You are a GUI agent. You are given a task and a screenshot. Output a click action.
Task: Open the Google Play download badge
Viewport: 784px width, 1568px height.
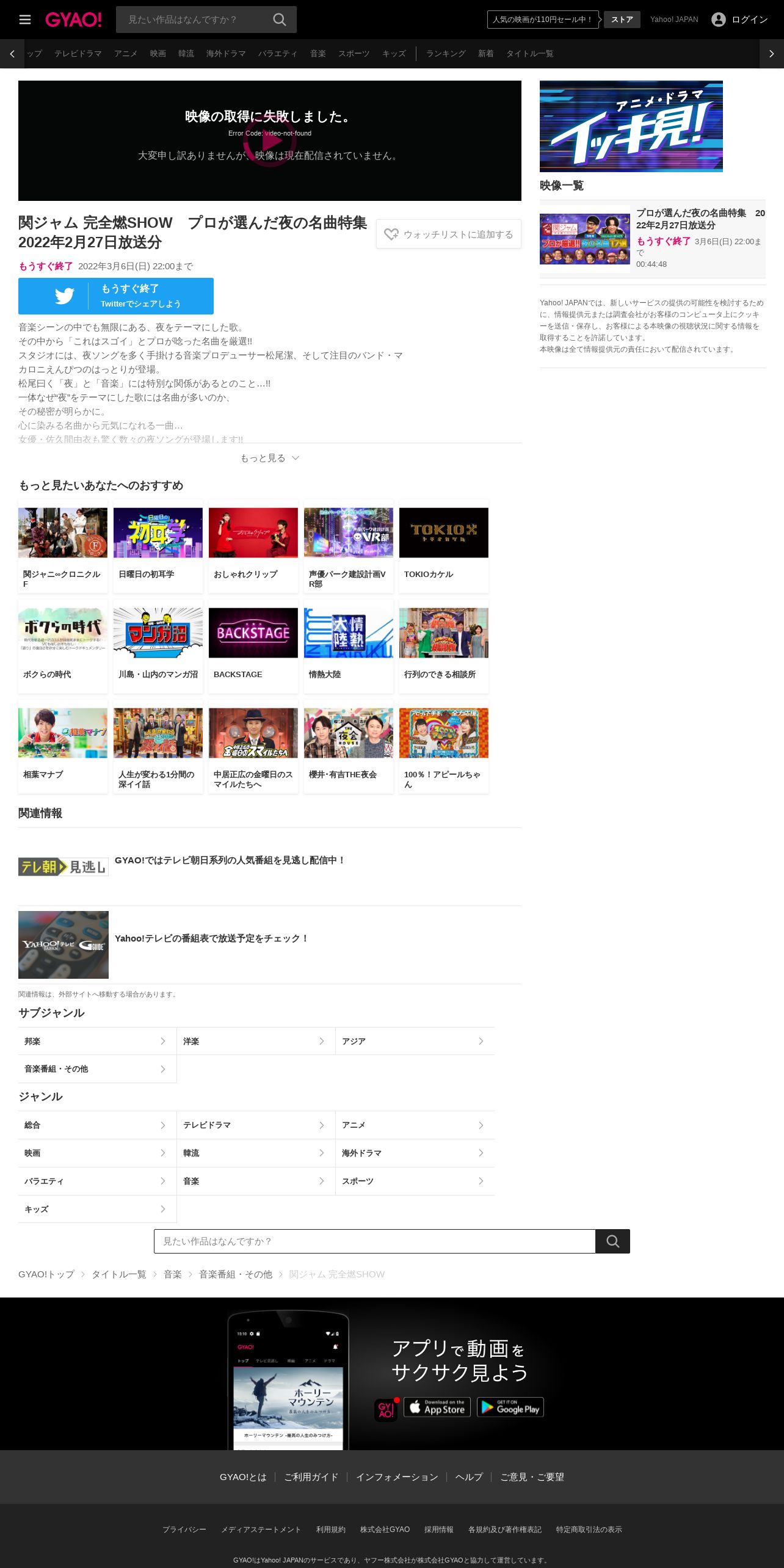510,1407
